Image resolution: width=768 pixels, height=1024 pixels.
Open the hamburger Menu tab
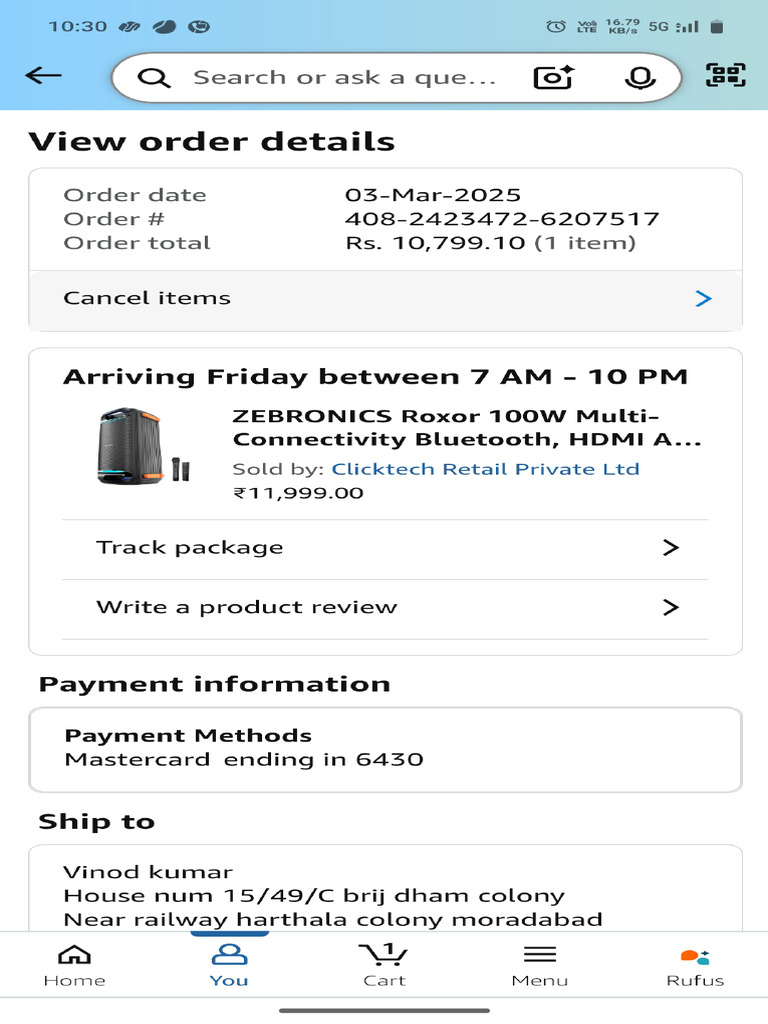click(539, 965)
